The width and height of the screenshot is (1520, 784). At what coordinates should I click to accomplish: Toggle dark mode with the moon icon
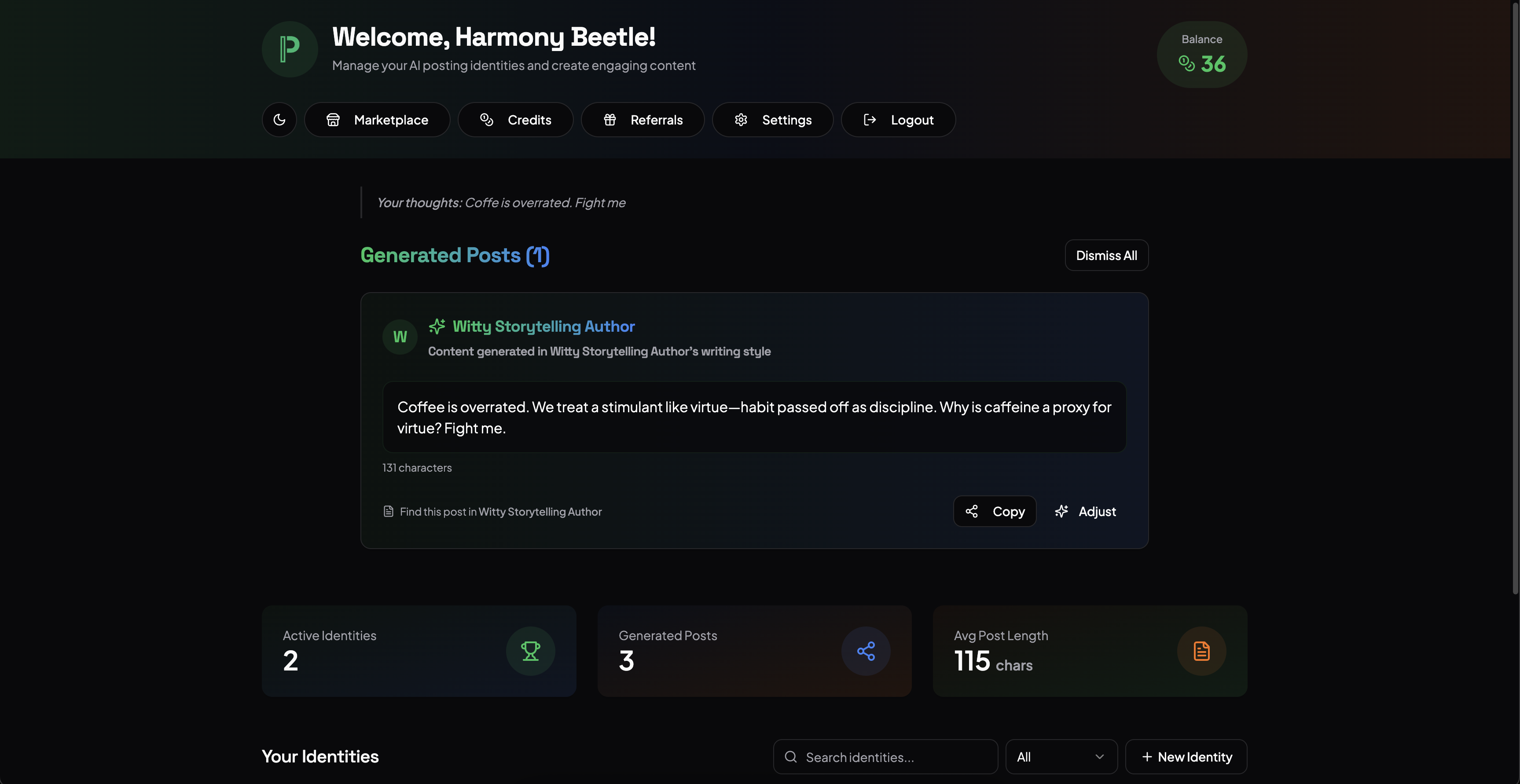279,119
